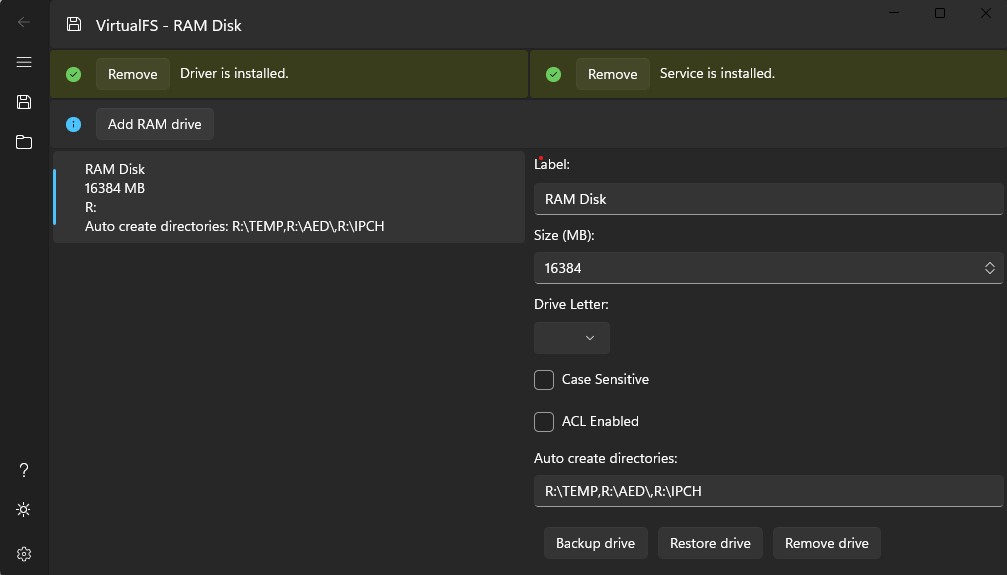Remove the installed service

tap(613, 74)
